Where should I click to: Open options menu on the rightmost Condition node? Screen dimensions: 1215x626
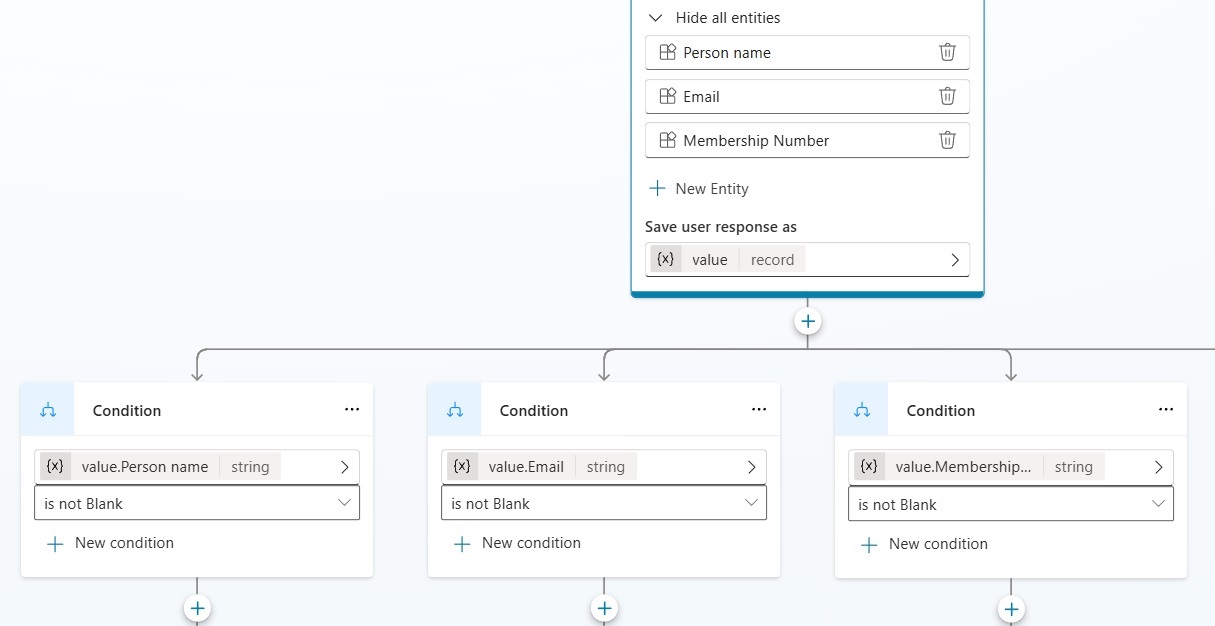click(1166, 409)
